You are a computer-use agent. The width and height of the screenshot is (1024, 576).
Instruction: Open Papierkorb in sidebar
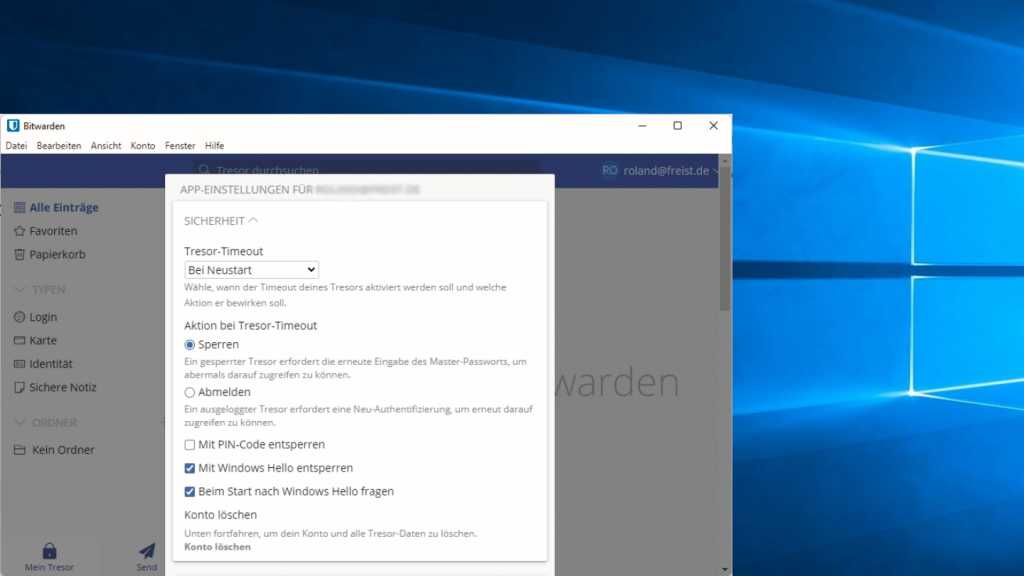[57, 255]
